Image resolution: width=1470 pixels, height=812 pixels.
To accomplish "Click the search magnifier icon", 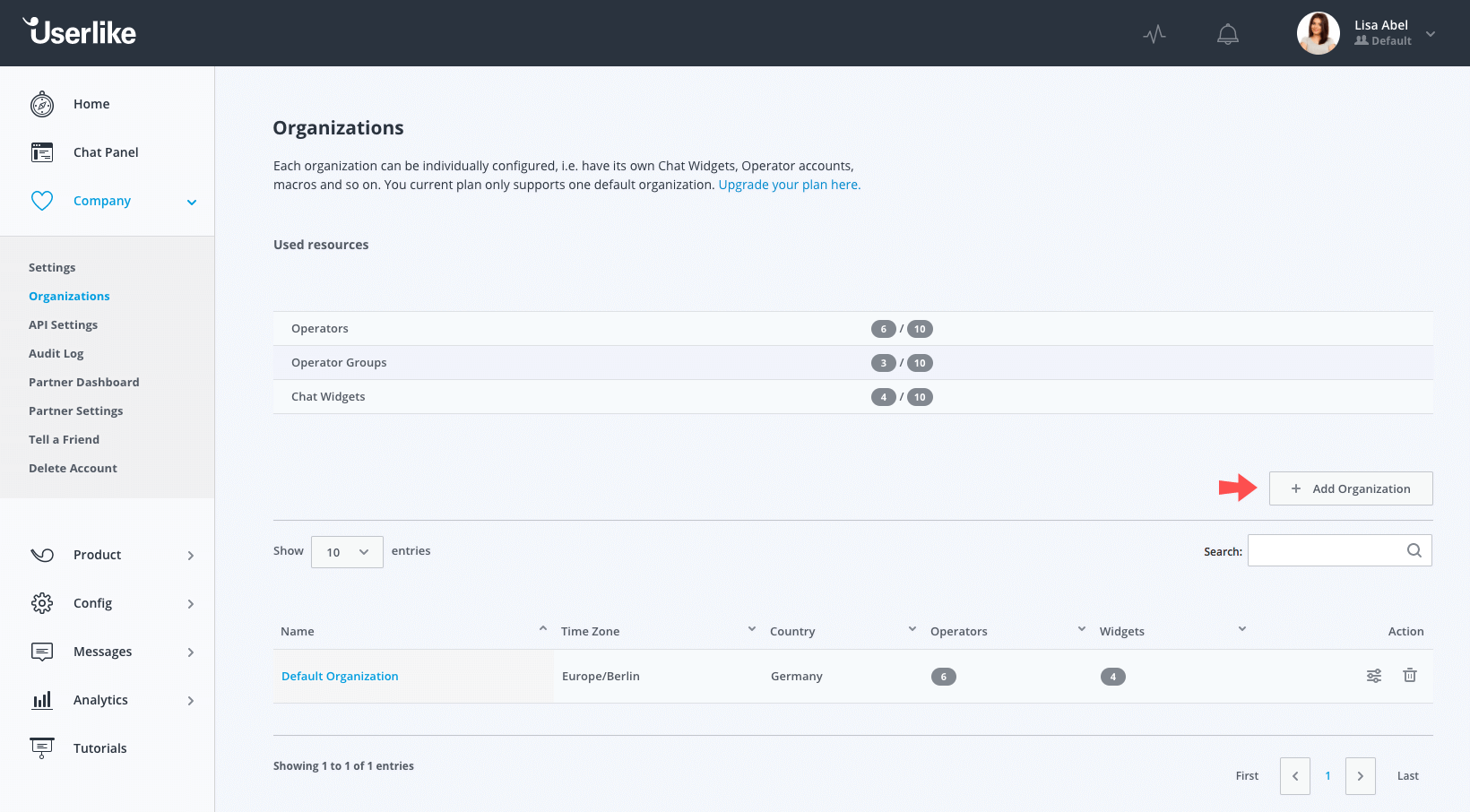I will 1414,550.
